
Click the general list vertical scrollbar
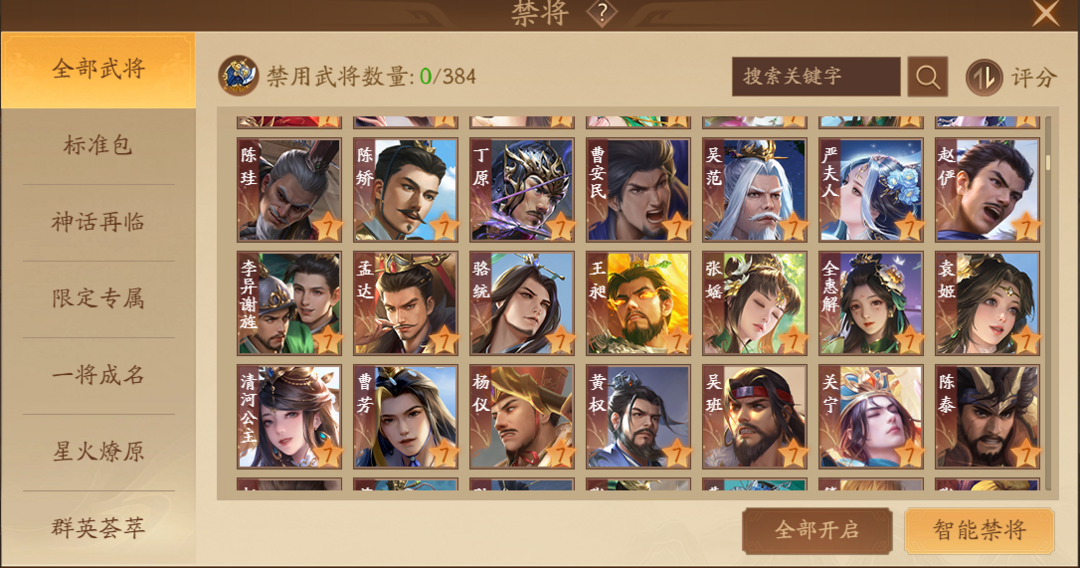click(x=1048, y=303)
